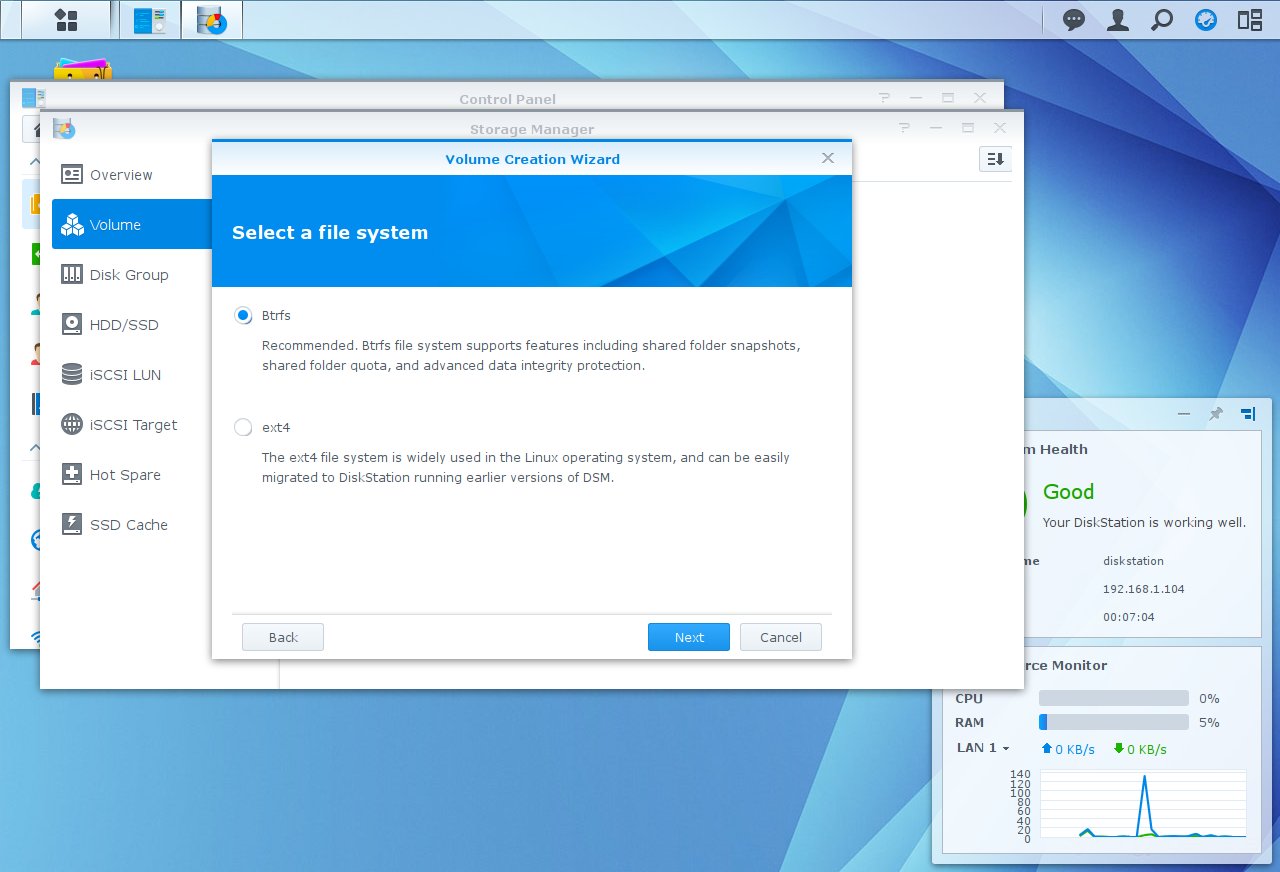The image size is (1280, 872).
Task: Close the Volume Creation Wizard dialog
Action: (828, 158)
